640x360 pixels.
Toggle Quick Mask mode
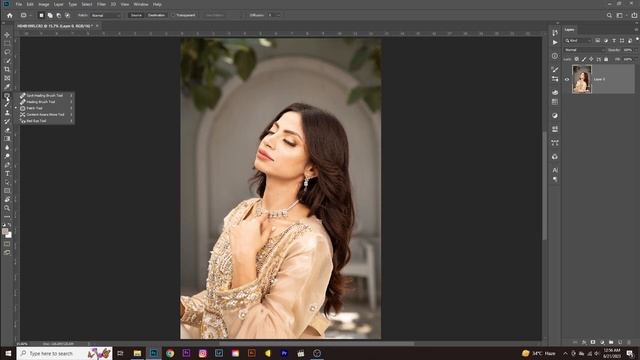click(7, 244)
